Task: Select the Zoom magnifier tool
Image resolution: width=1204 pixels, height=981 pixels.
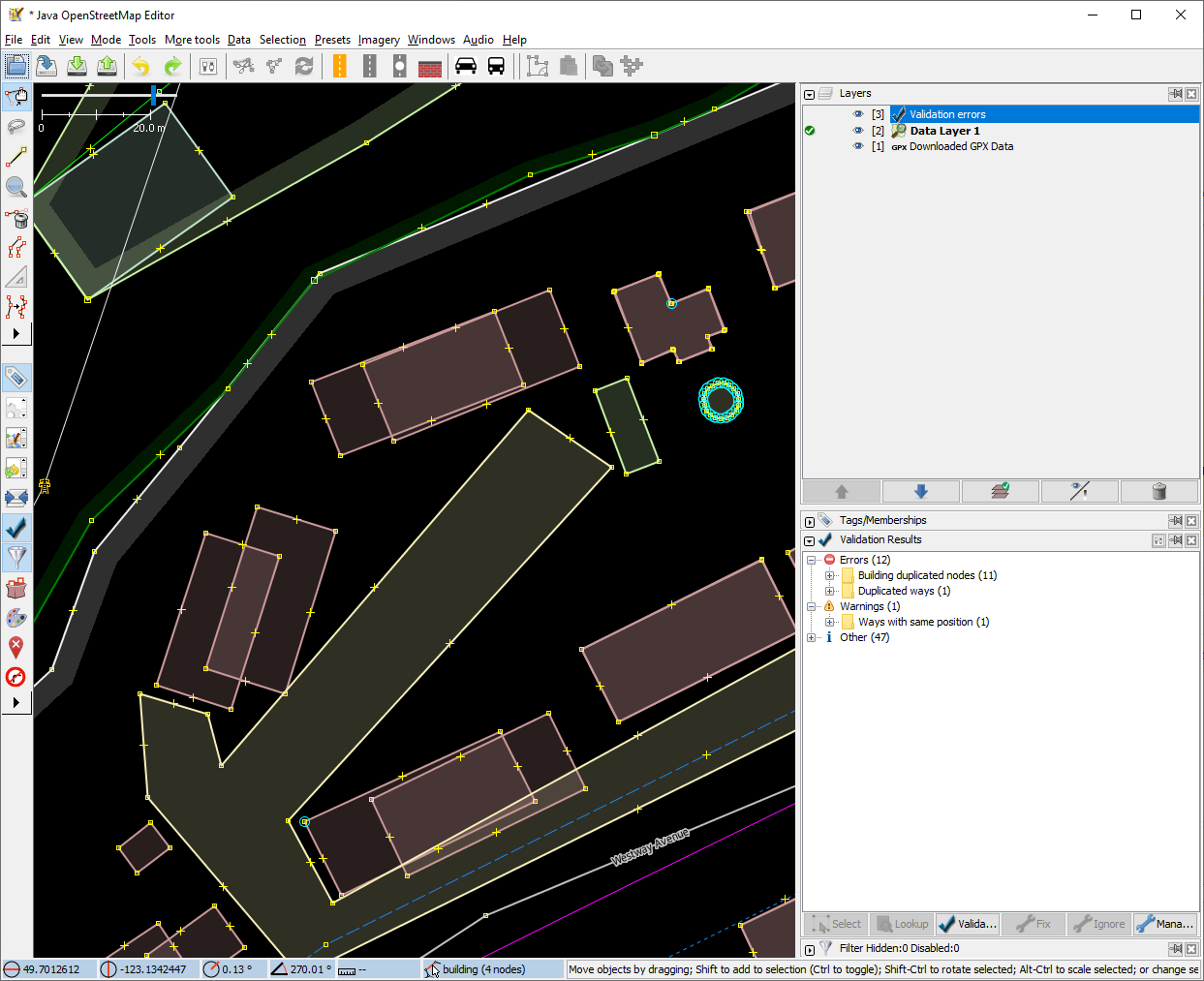Action: (16, 187)
